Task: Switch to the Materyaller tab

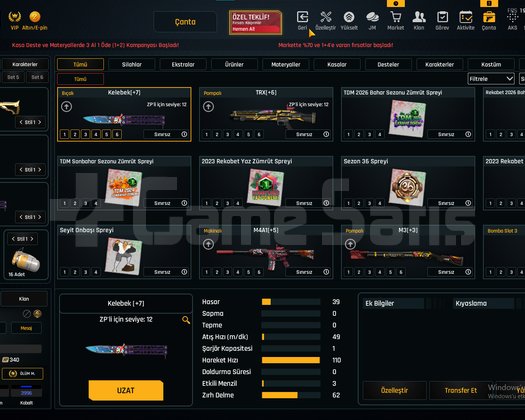Action: point(286,64)
